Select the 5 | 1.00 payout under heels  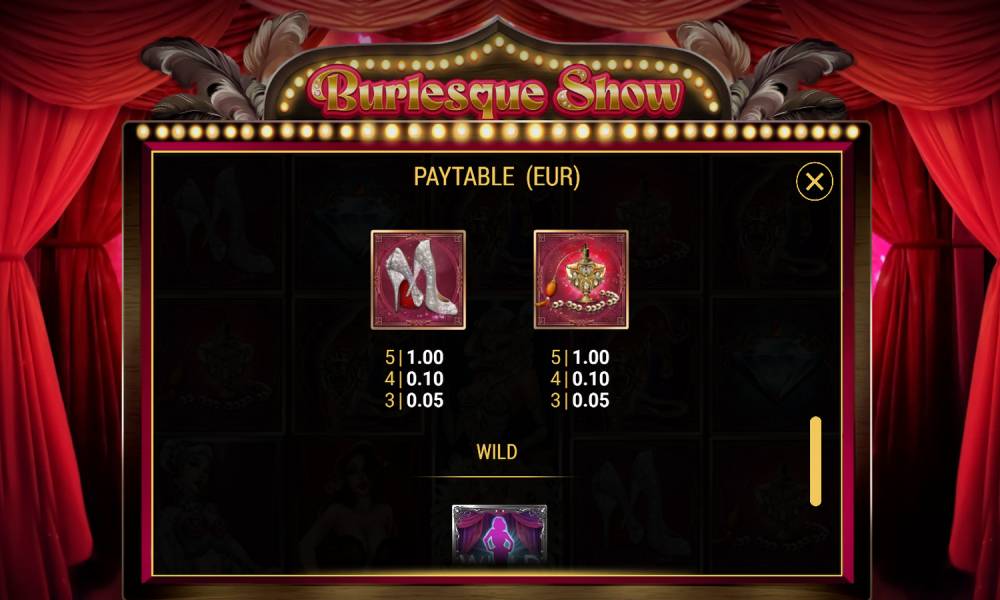pyautogui.click(x=414, y=357)
